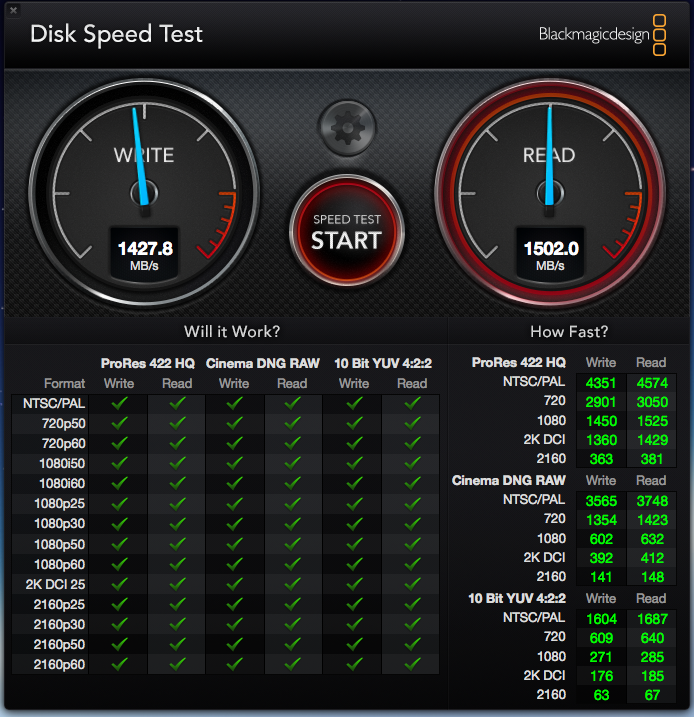Click Cinema DNG 1080 read value 632
The height and width of the screenshot is (717, 694).
point(652,539)
